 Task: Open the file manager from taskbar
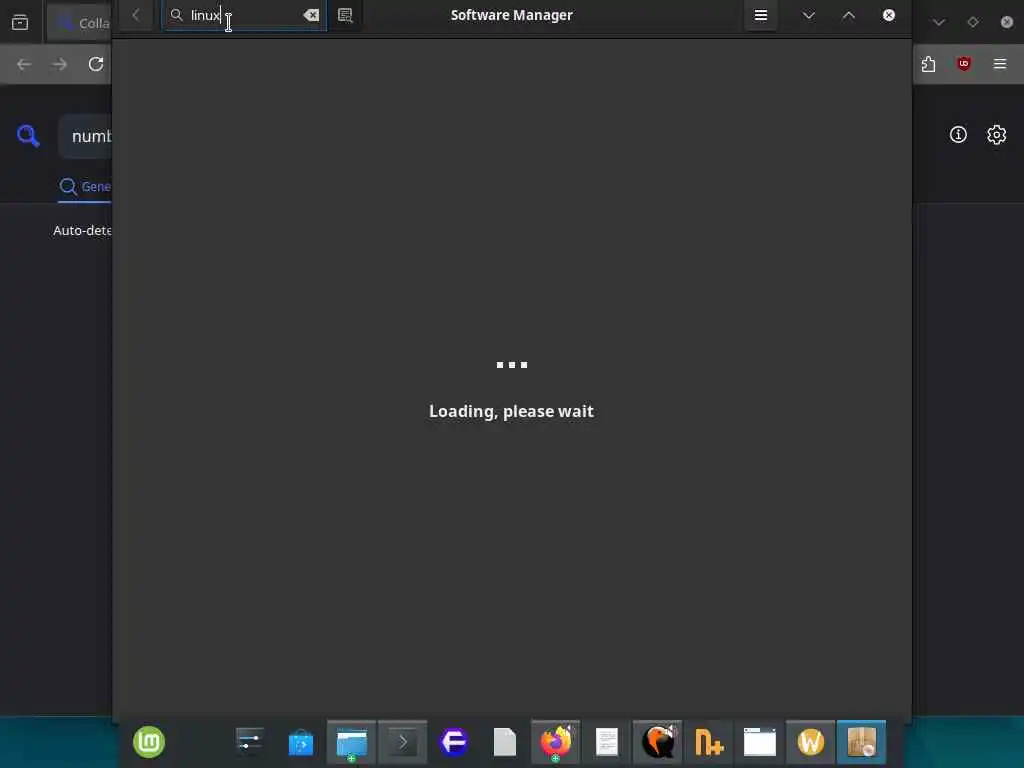351,743
